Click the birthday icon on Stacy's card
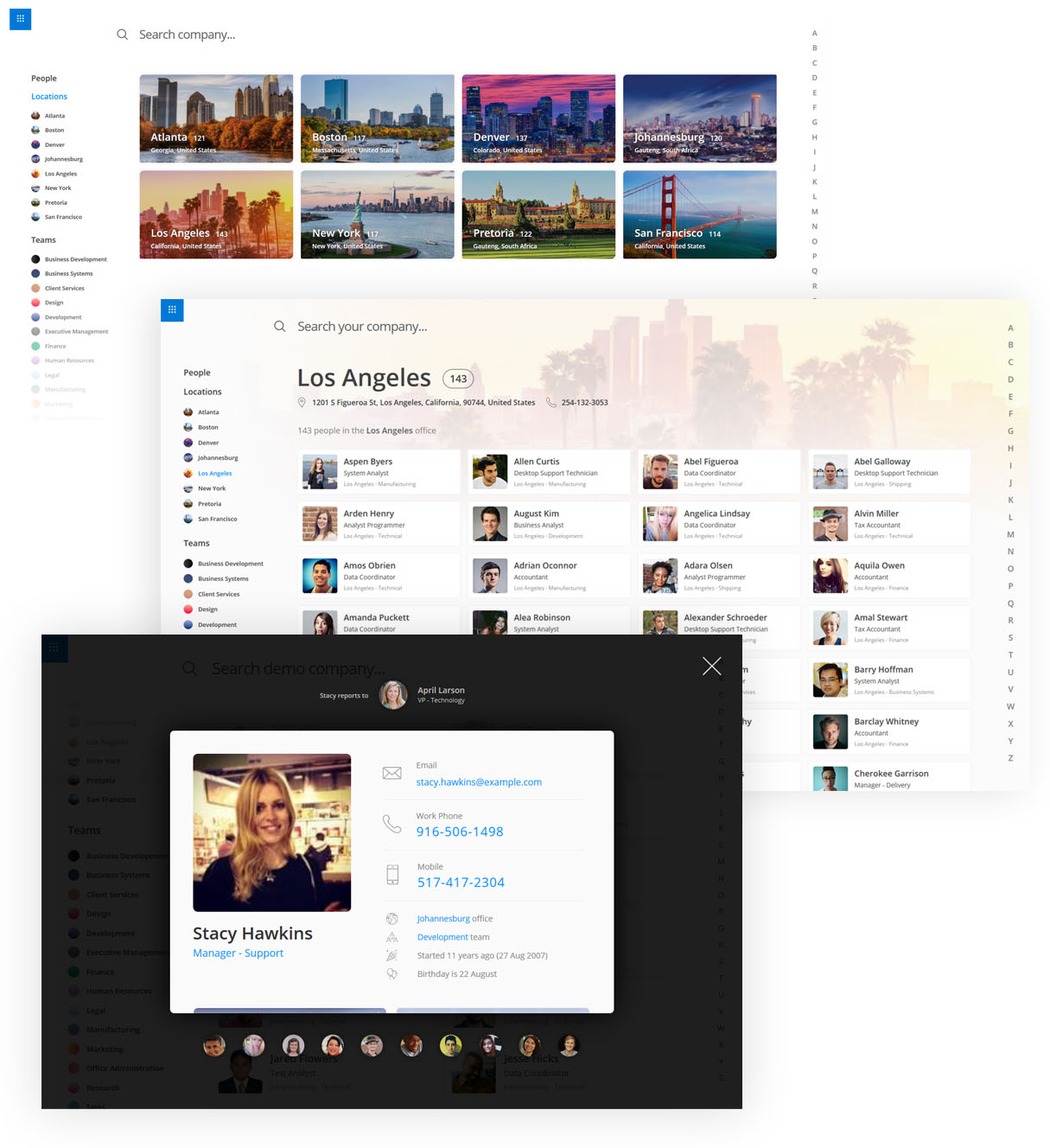 [x=392, y=973]
